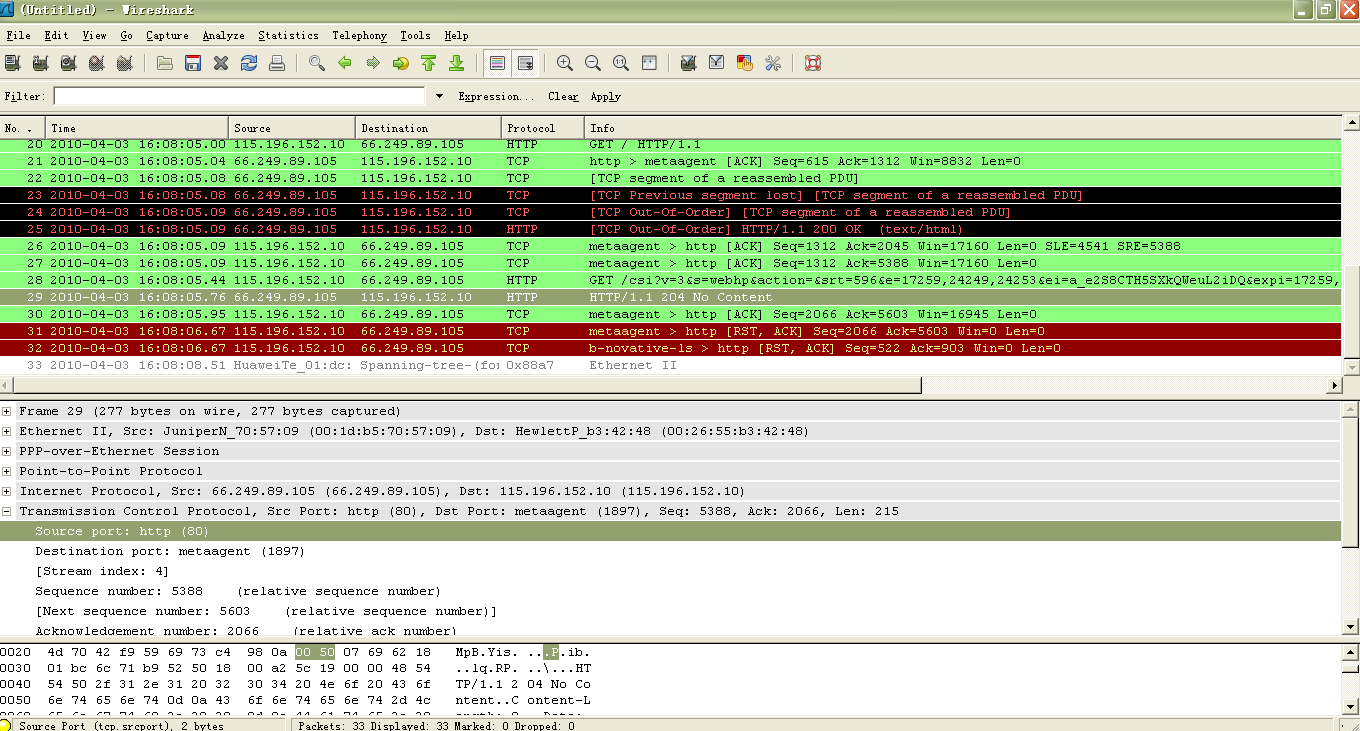Viewport: 1360px width, 731px height.
Task: Click the Zoom in toolbar icon
Action: coord(565,63)
